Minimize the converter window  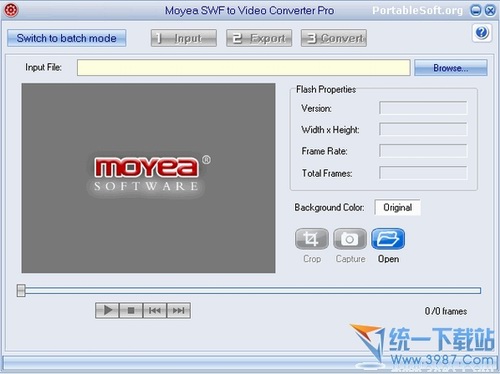click(476, 11)
